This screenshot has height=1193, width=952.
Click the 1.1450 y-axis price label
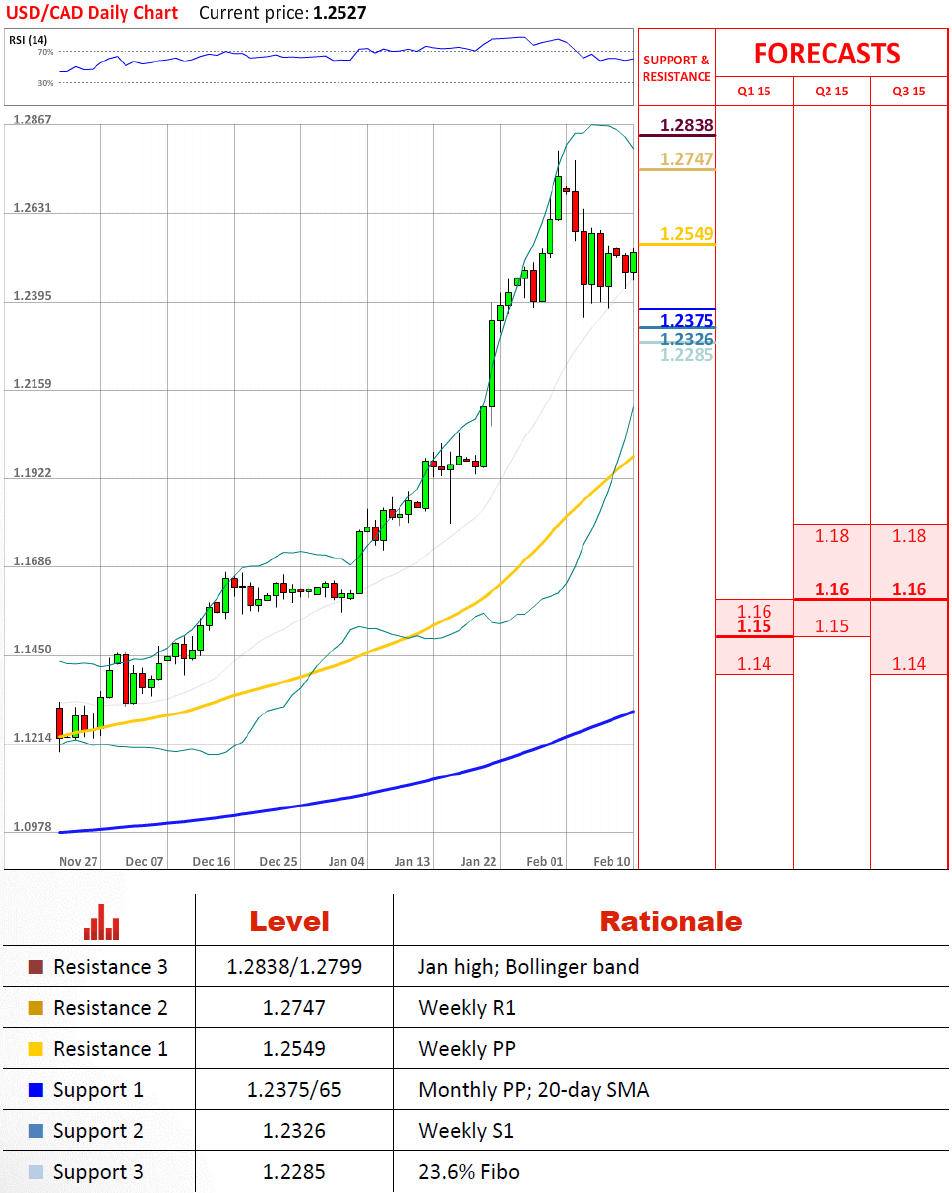pos(32,650)
